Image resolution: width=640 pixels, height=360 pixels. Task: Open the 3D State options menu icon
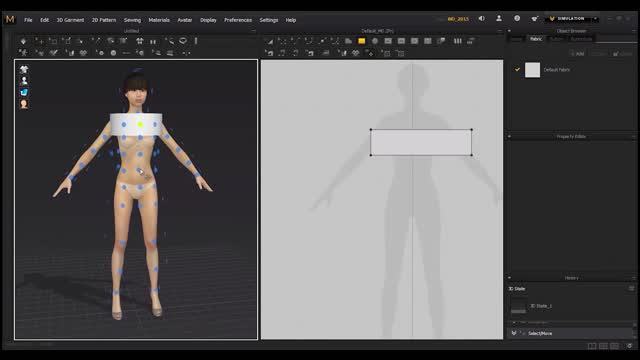(x=631, y=289)
